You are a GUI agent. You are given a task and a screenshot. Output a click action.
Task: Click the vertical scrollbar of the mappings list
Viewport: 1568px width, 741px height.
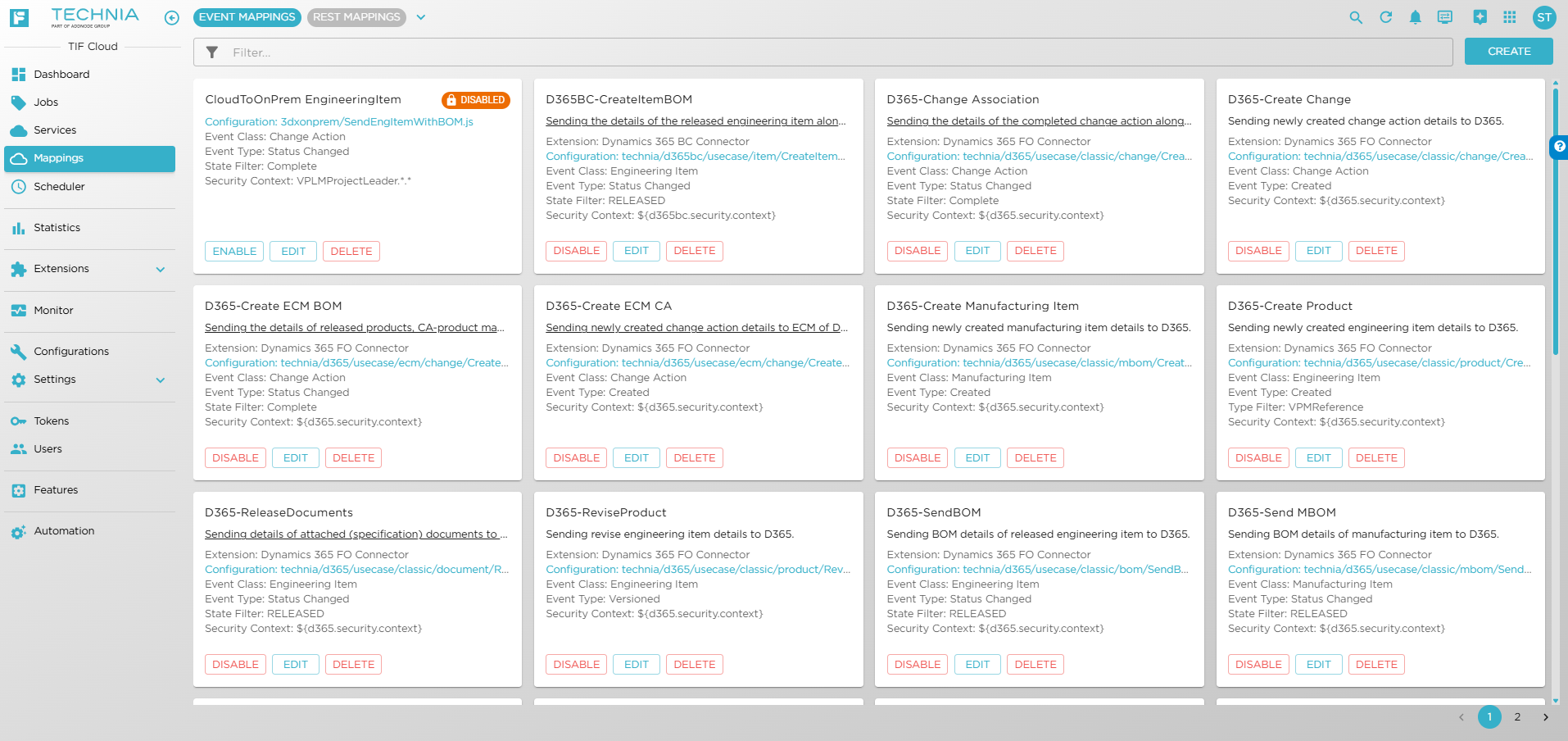pyautogui.click(x=1555, y=221)
